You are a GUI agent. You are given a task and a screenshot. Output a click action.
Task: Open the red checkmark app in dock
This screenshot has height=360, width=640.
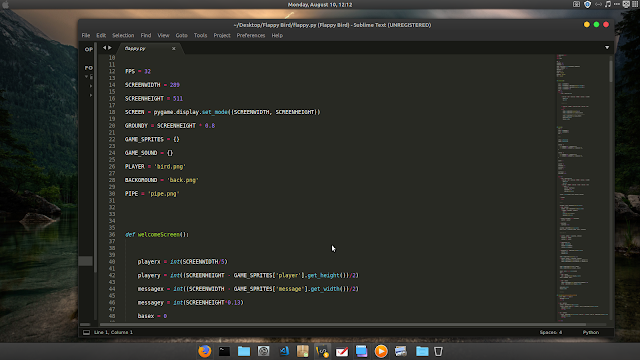click(342, 351)
